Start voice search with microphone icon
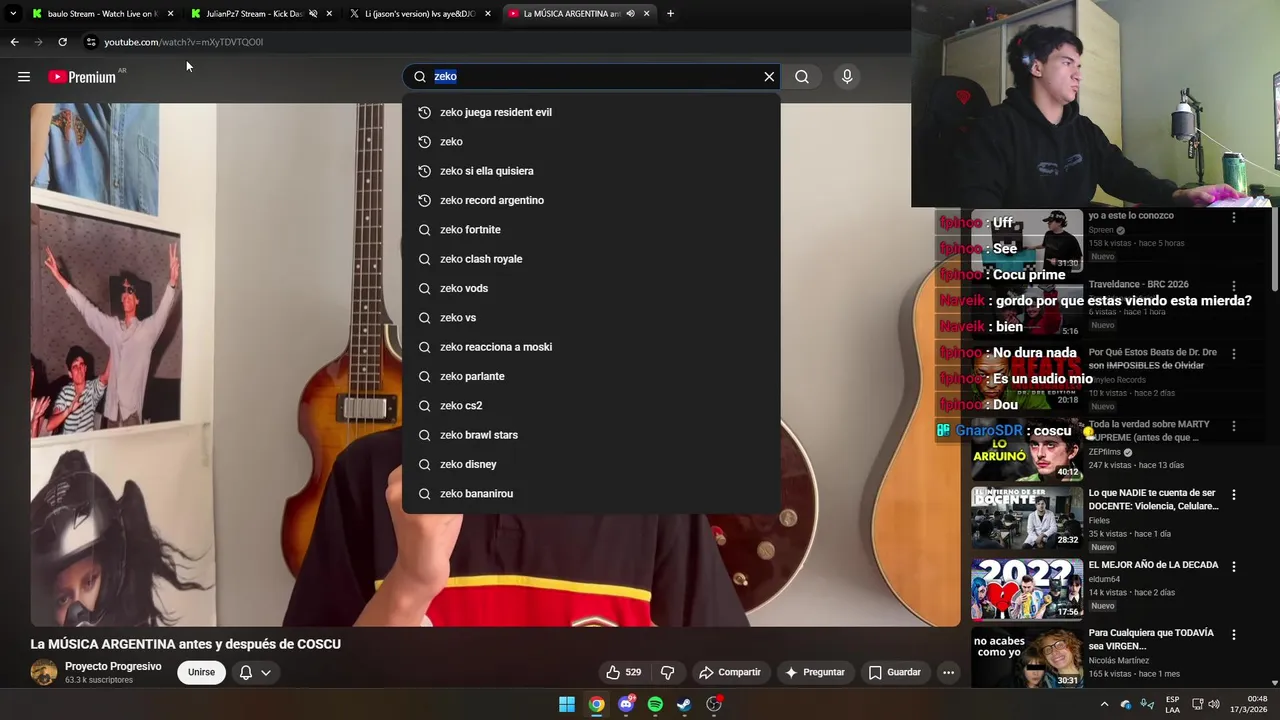 (847, 76)
